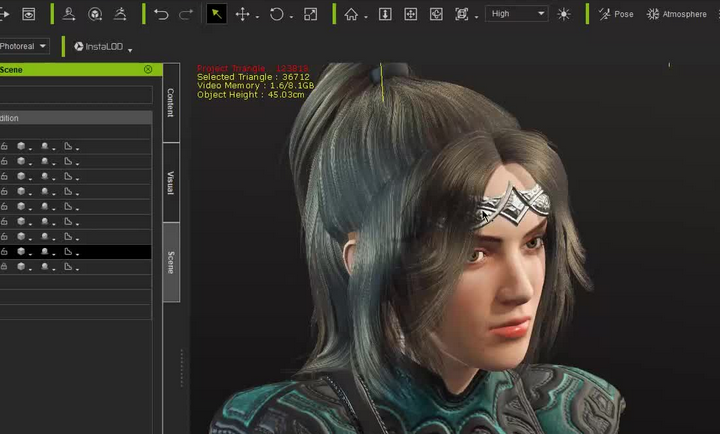The width and height of the screenshot is (720, 434).
Task: Click sphere shading icon in highlighted row
Action: (45, 251)
